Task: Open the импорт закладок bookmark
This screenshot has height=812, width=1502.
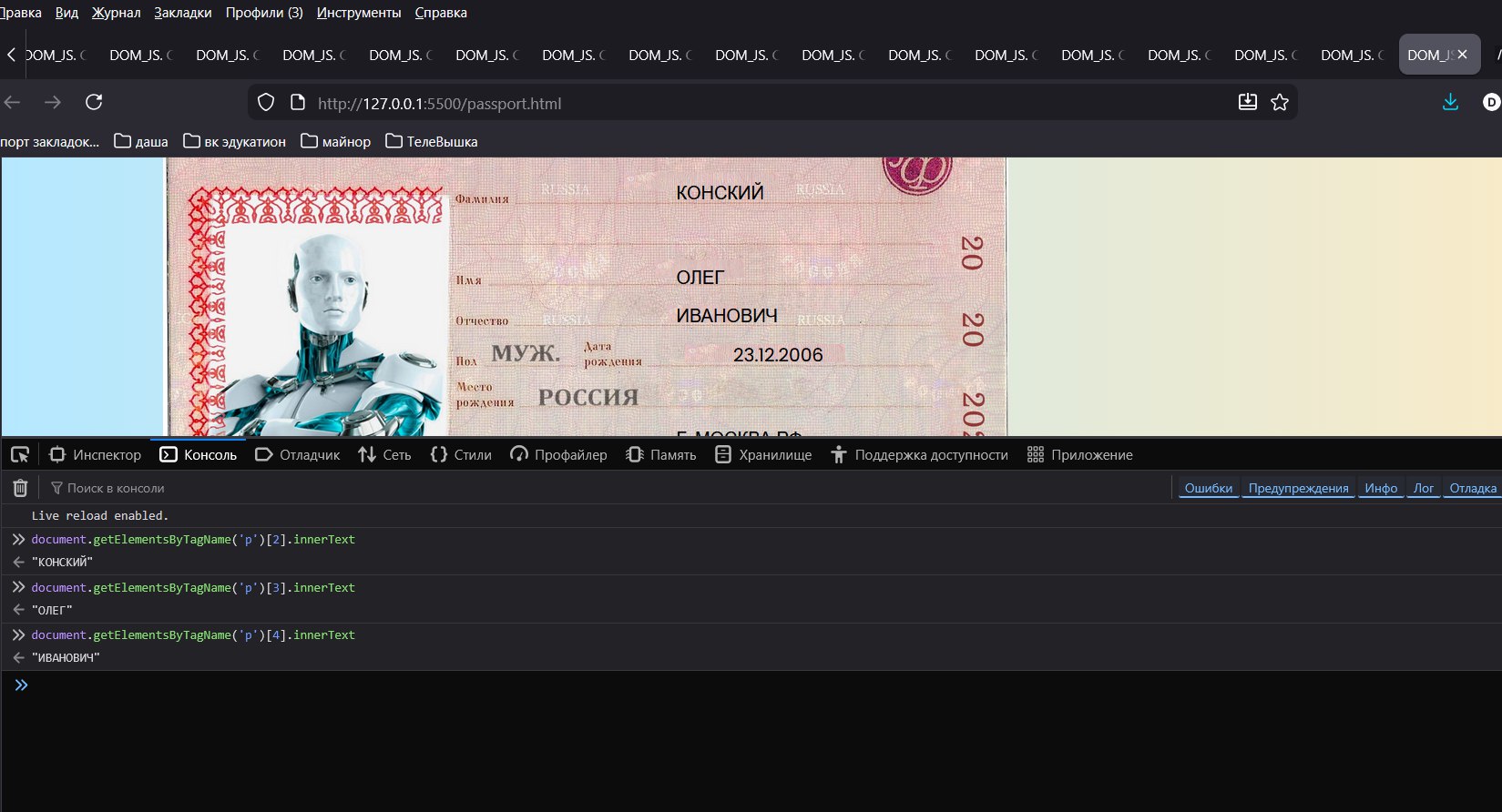Action: pos(50,141)
